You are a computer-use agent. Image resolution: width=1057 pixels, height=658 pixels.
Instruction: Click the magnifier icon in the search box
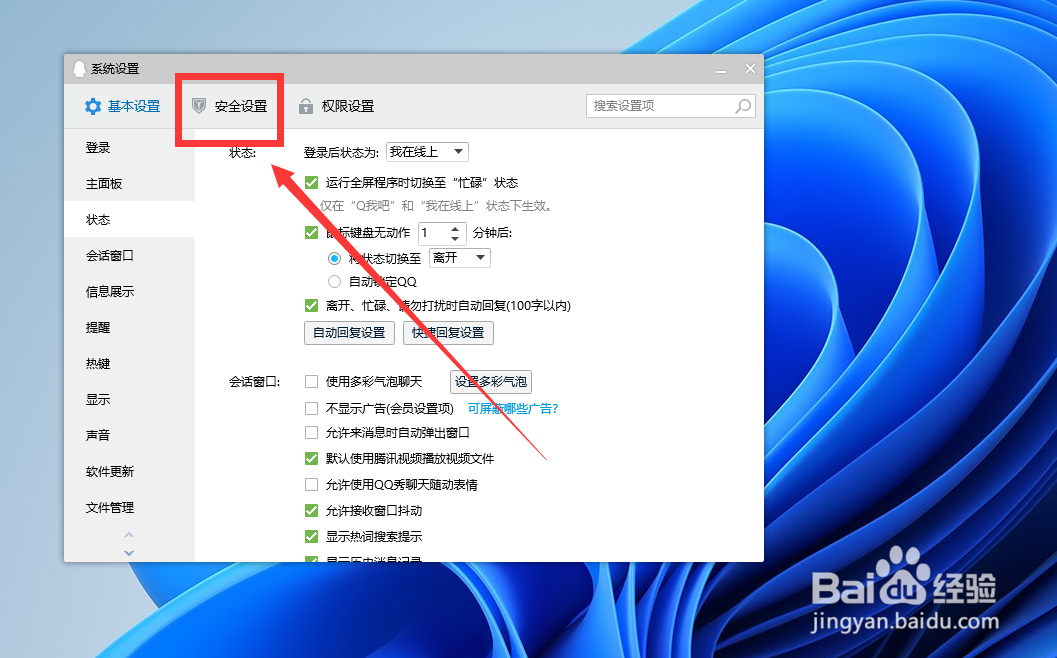click(x=741, y=105)
